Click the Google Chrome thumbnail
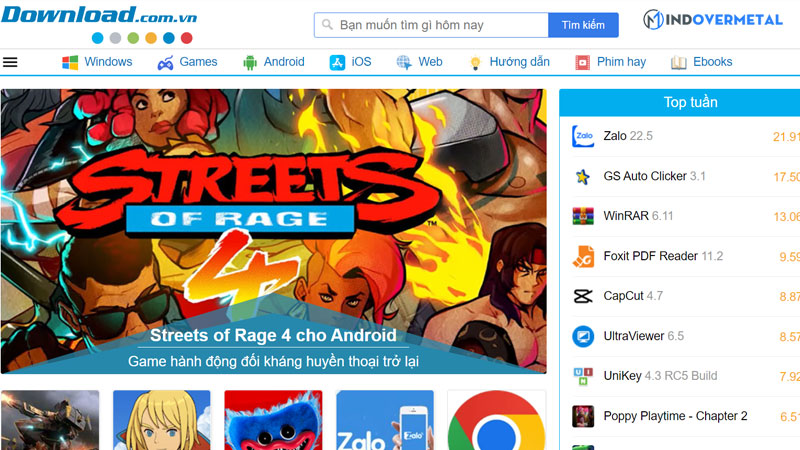The width and height of the screenshot is (800, 450). click(496, 422)
